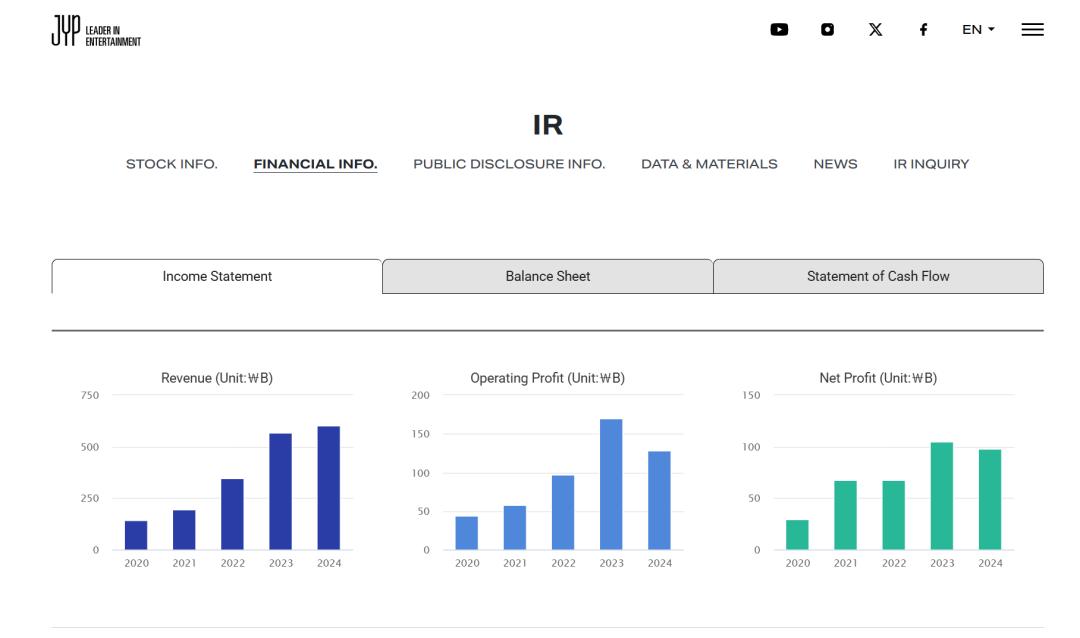Viewport: 1080px width, 638px height.
Task: Click the 2024 Revenue bar
Action: click(x=329, y=488)
